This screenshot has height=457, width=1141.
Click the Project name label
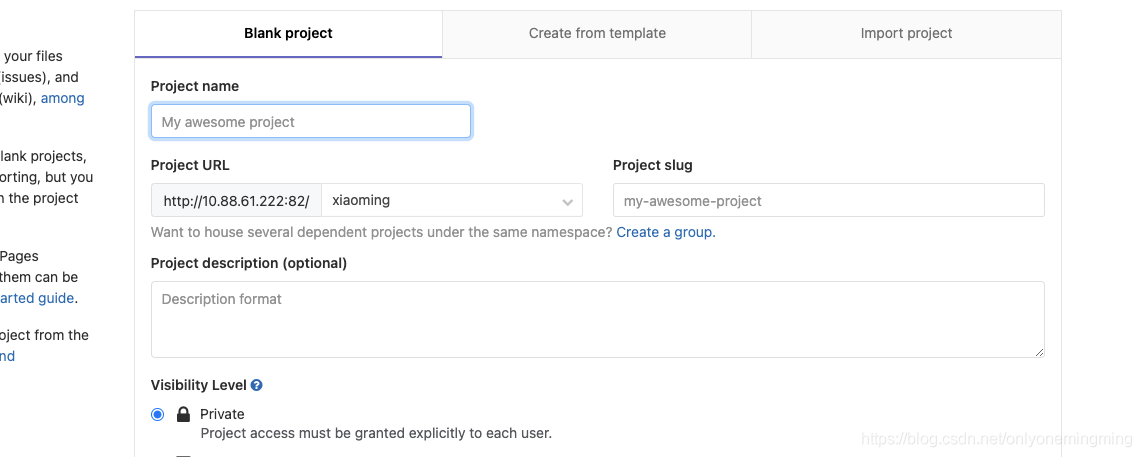[x=195, y=86]
